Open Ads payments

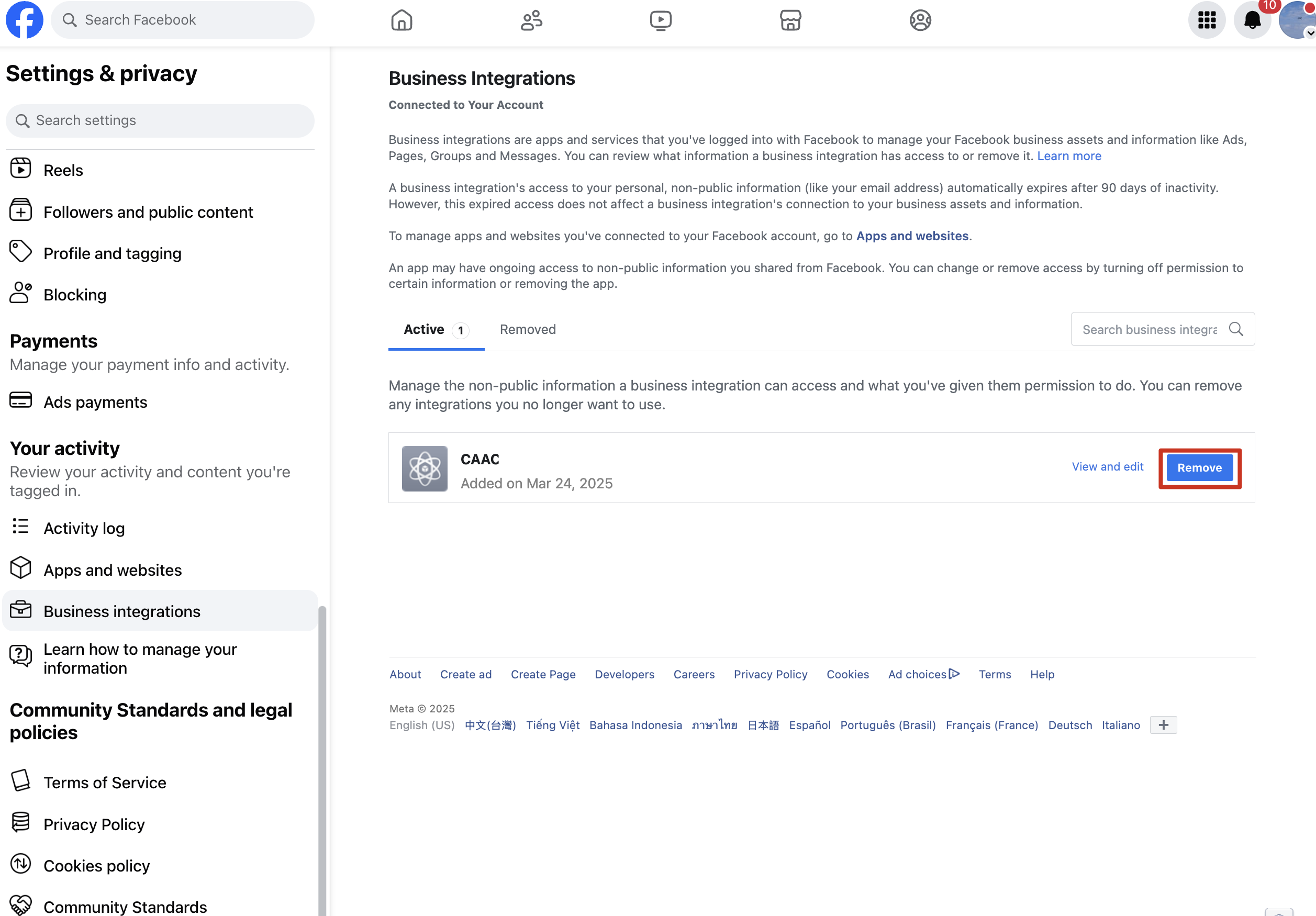tap(160, 402)
